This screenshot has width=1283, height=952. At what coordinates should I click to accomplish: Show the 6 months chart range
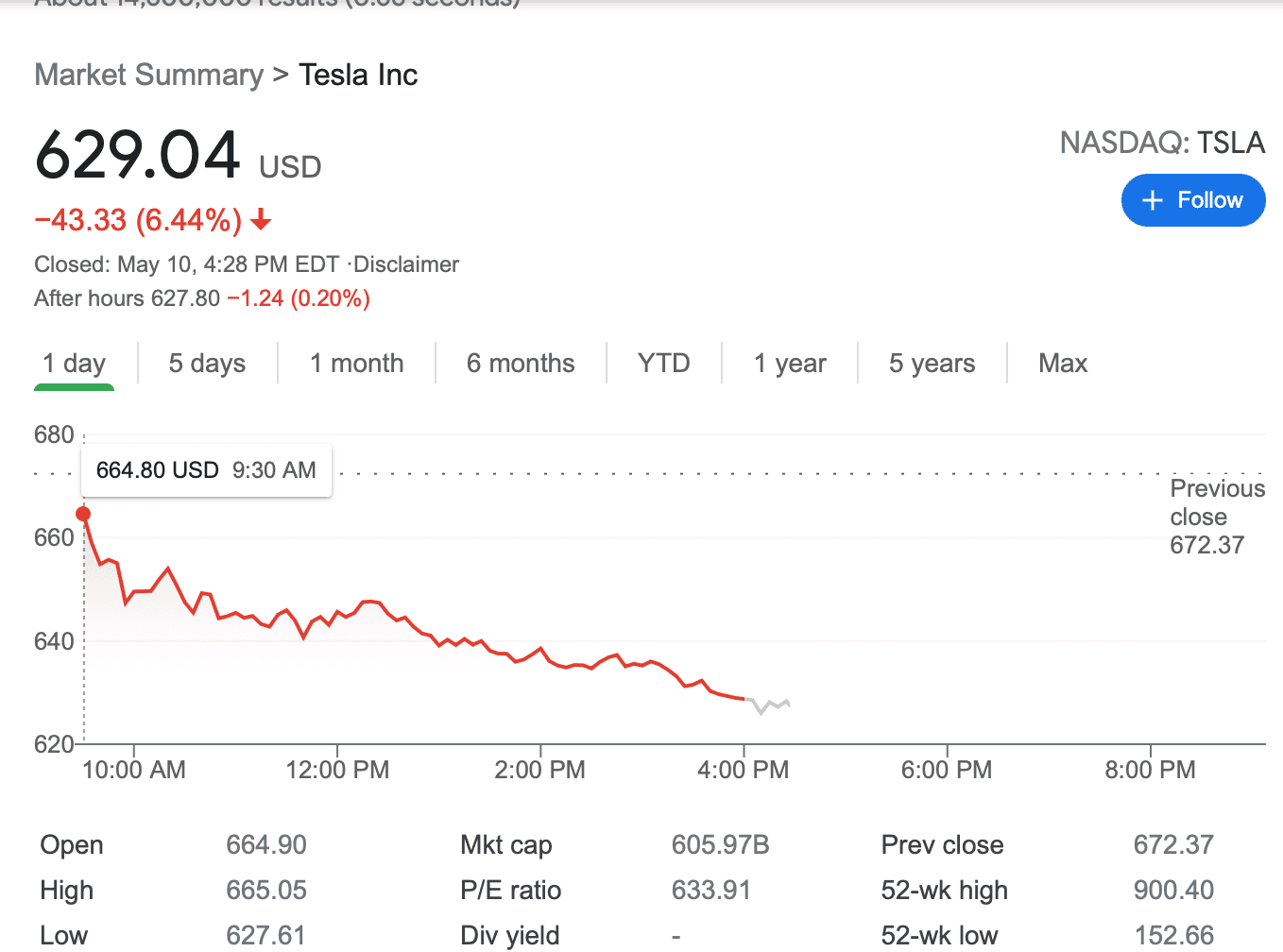[521, 364]
